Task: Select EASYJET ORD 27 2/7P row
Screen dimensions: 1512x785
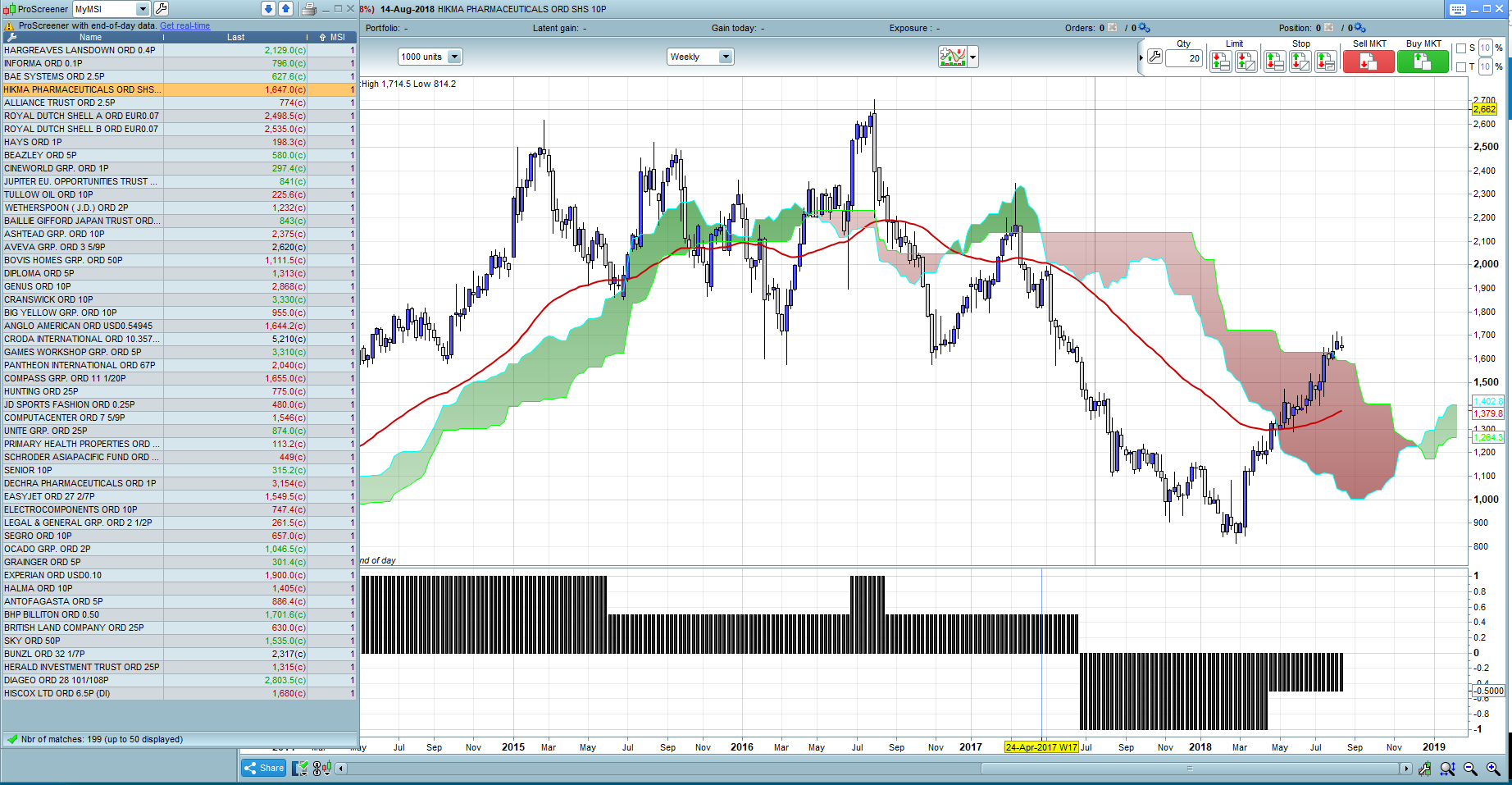Action: tap(179, 496)
